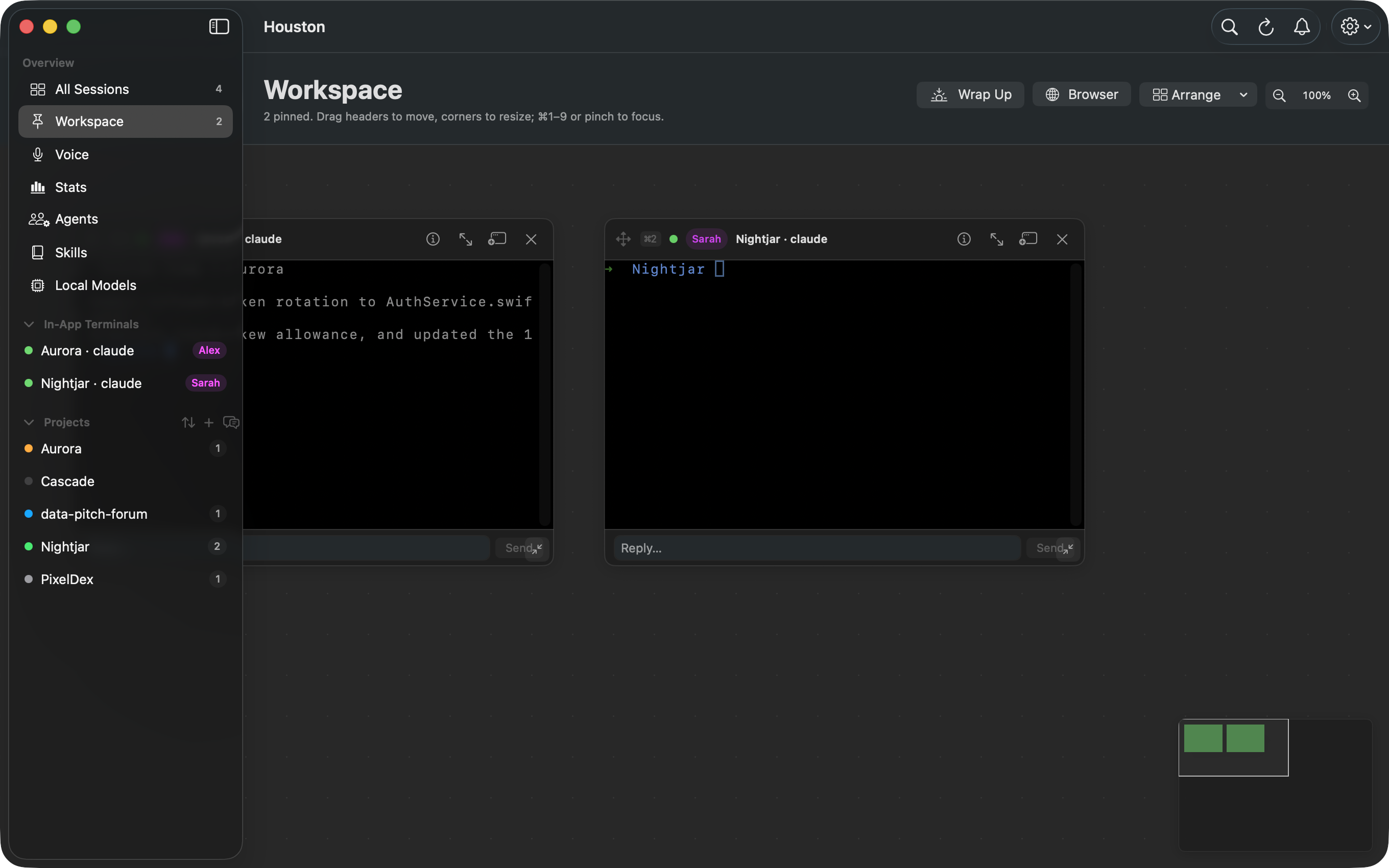Open the search magnifier in the title bar
Image resolution: width=1389 pixels, height=868 pixels.
(1229, 27)
